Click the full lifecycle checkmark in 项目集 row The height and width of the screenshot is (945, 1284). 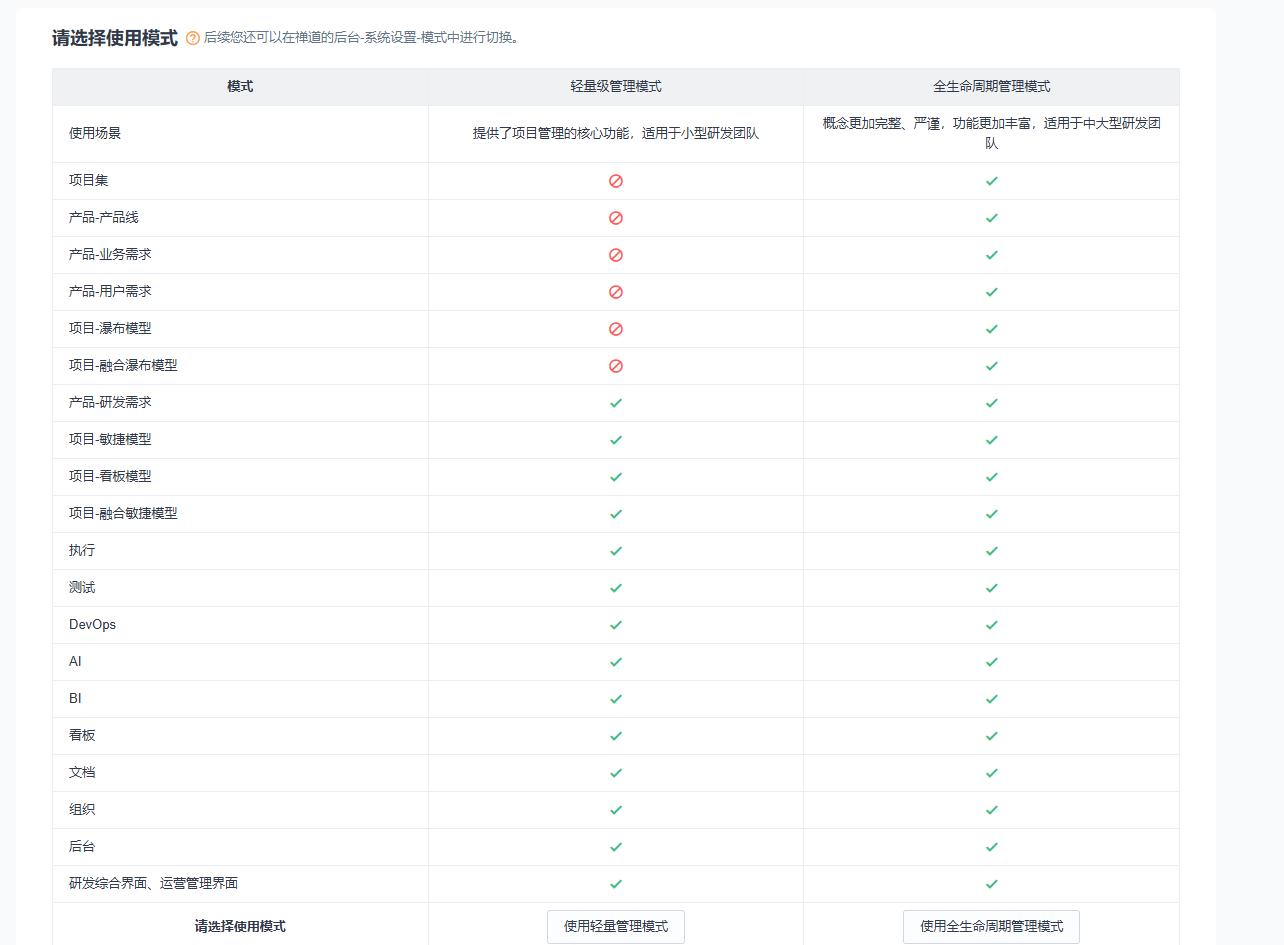click(991, 181)
